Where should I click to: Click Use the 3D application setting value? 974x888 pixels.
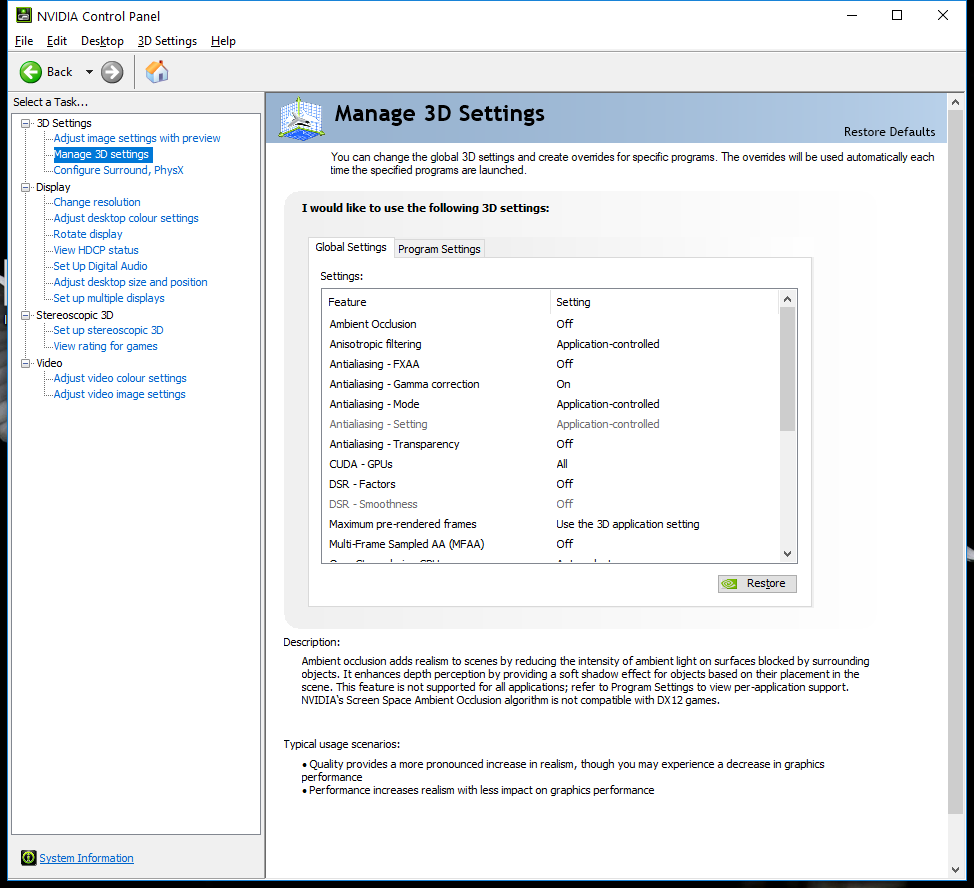click(x=627, y=524)
